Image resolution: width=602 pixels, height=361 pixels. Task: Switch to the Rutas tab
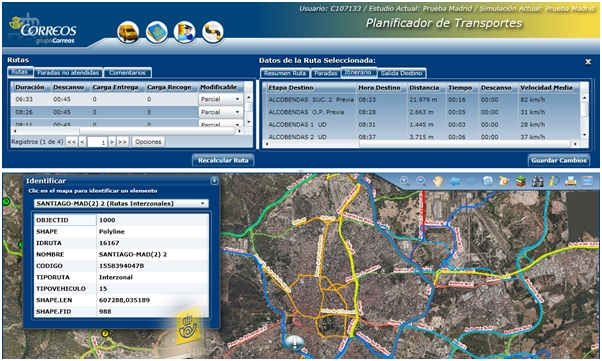tap(20, 72)
